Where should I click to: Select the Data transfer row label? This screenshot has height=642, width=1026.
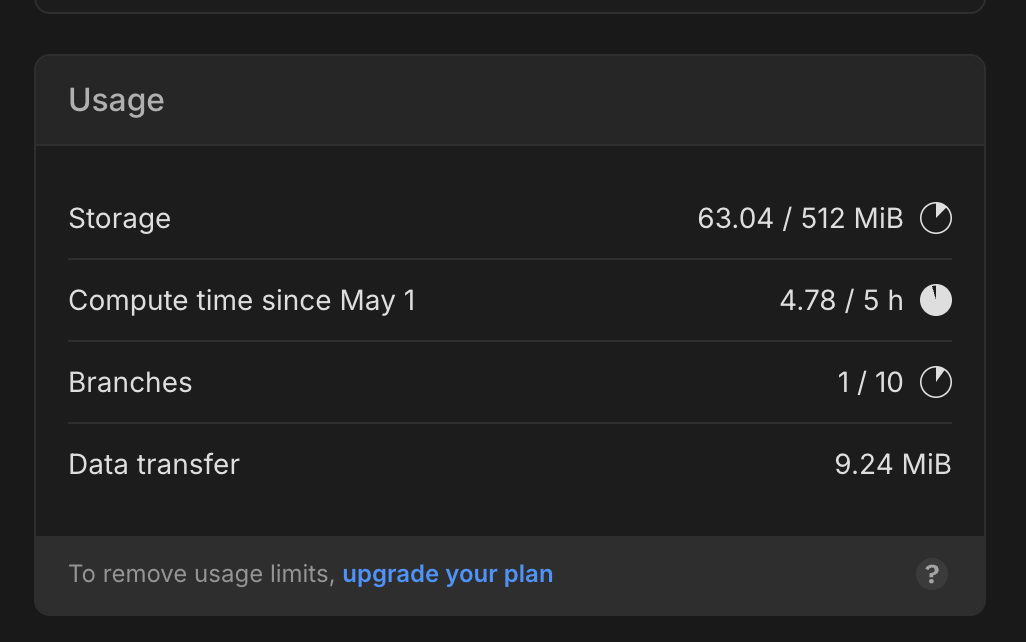154,464
